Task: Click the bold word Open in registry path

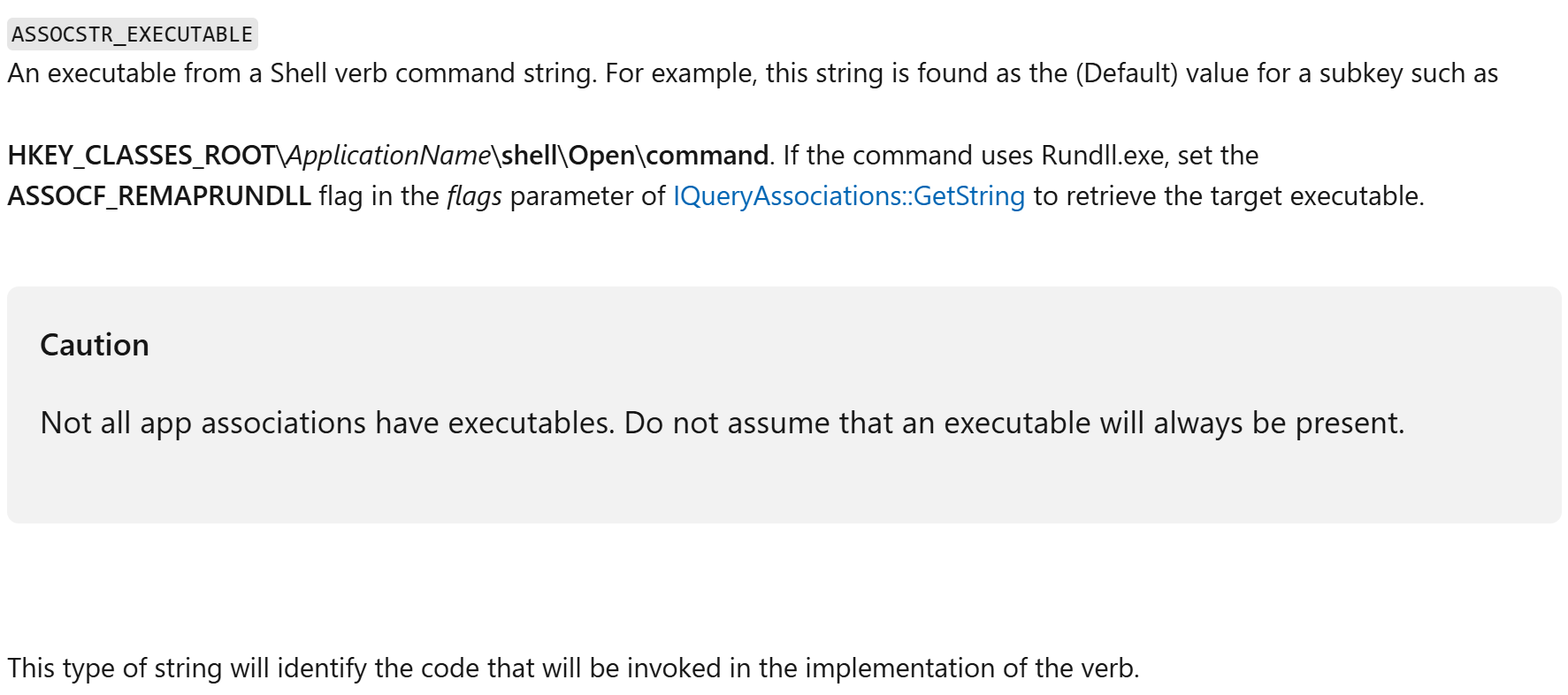Action: pyautogui.click(x=601, y=156)
